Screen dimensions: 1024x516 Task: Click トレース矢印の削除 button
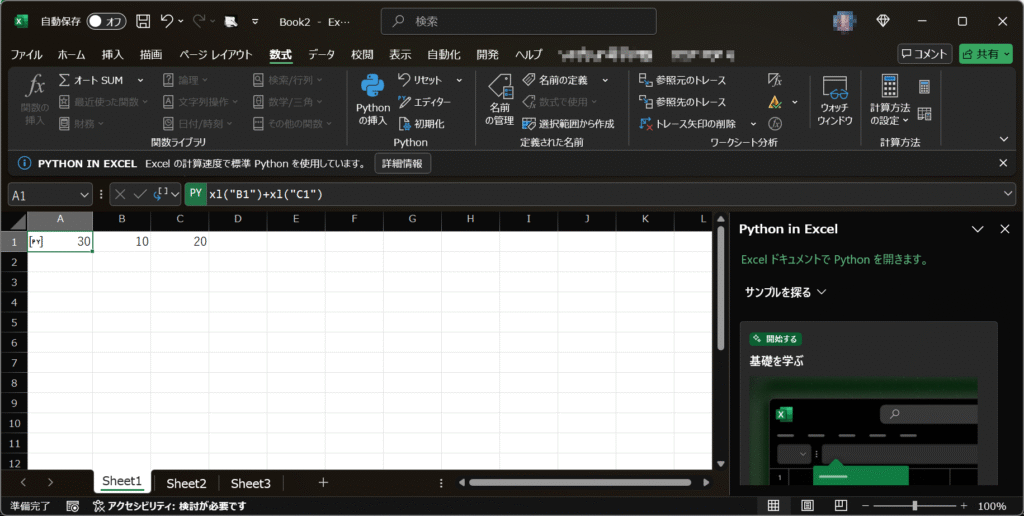coord(688,123)
